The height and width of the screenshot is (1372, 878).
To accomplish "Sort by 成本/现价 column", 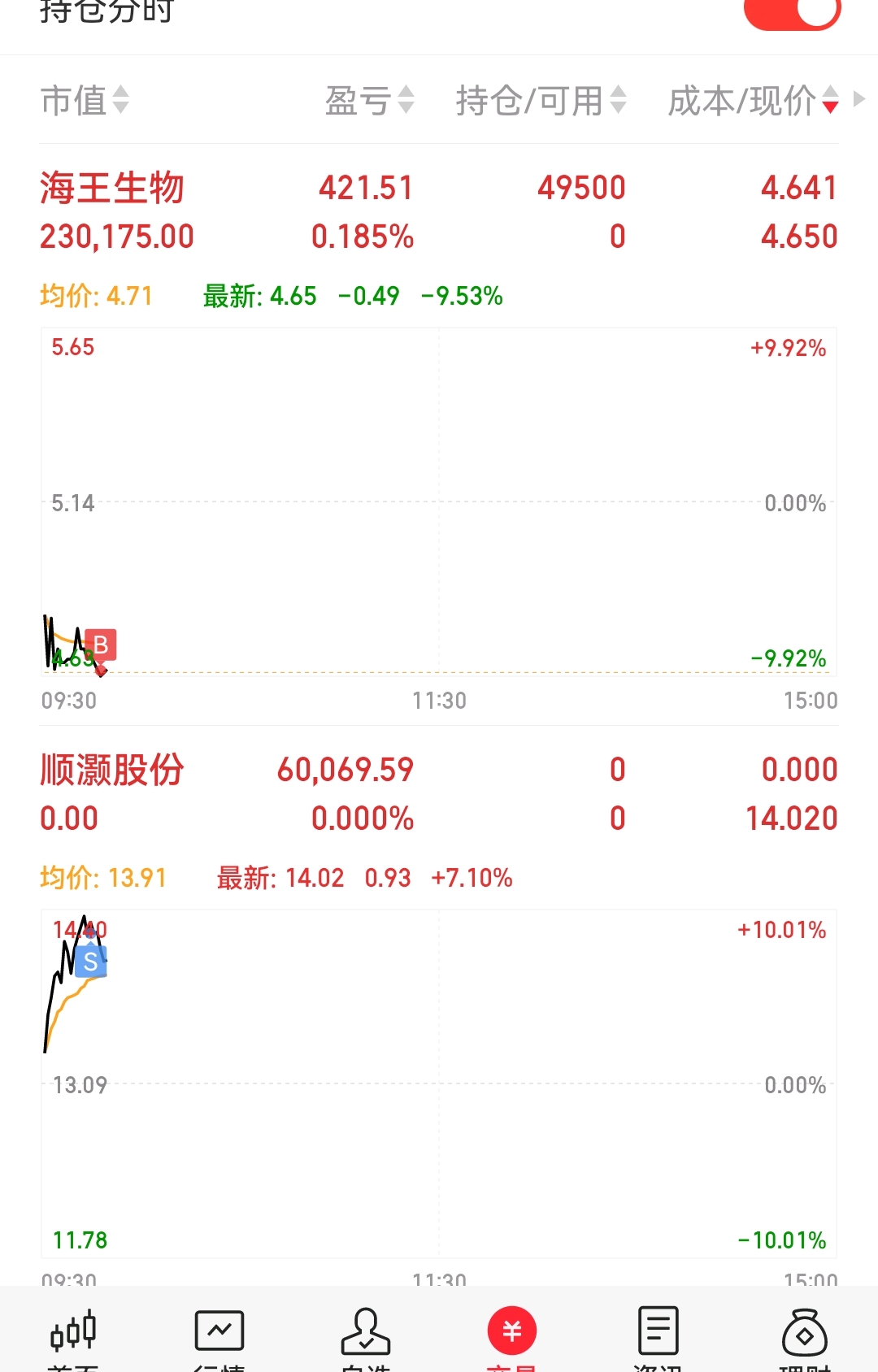I will point(753,101).
